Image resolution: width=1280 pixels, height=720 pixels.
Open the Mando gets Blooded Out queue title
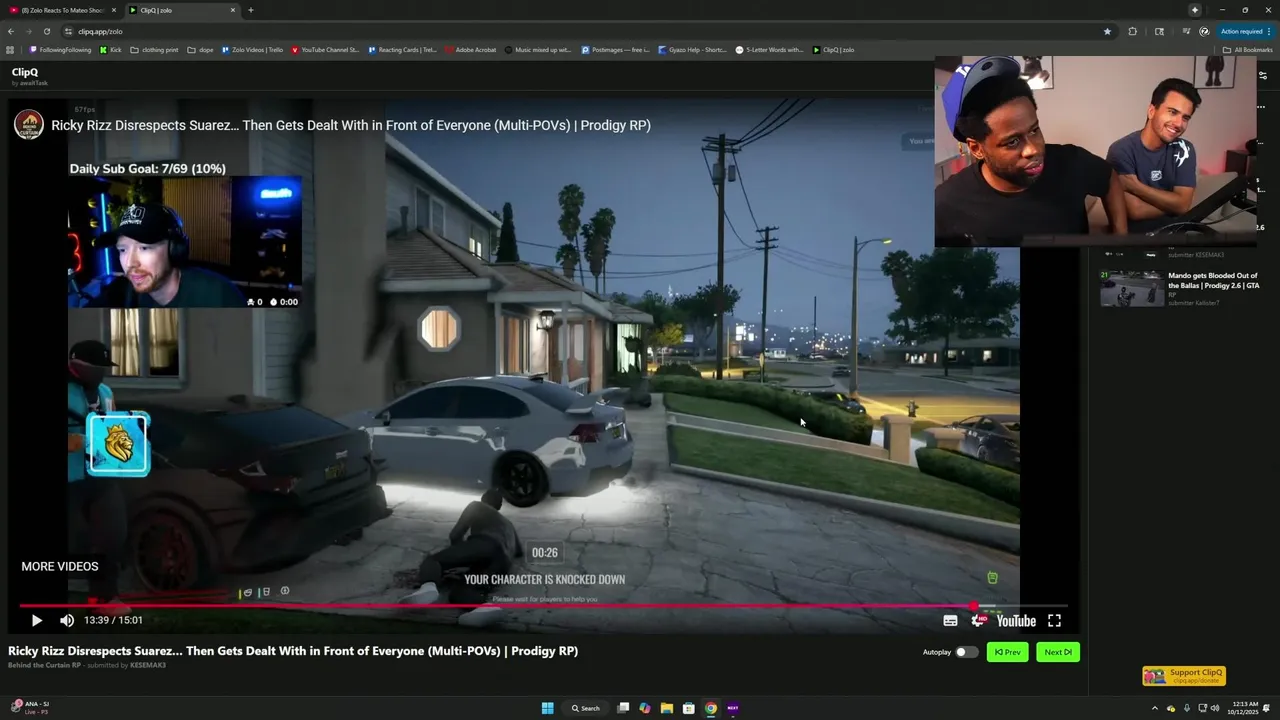click(x=1213, y=283)
